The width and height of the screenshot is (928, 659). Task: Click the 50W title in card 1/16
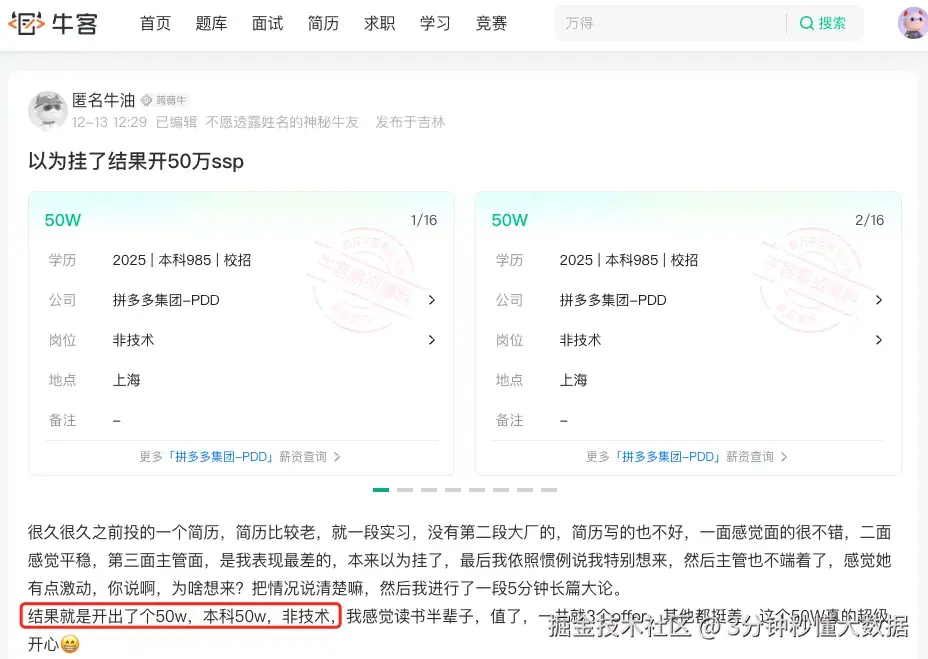click(x=63, y=220)
